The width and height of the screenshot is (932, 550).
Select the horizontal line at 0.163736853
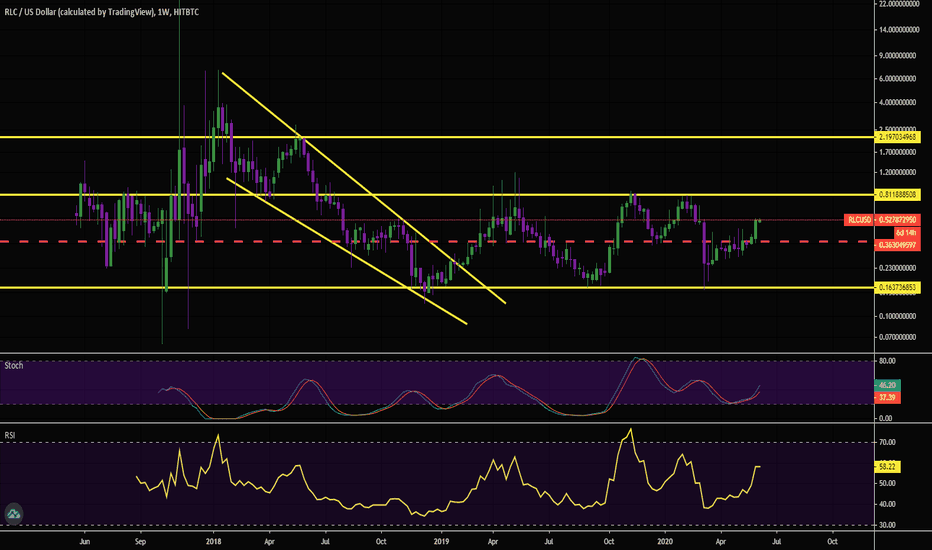tap(437, 287)
